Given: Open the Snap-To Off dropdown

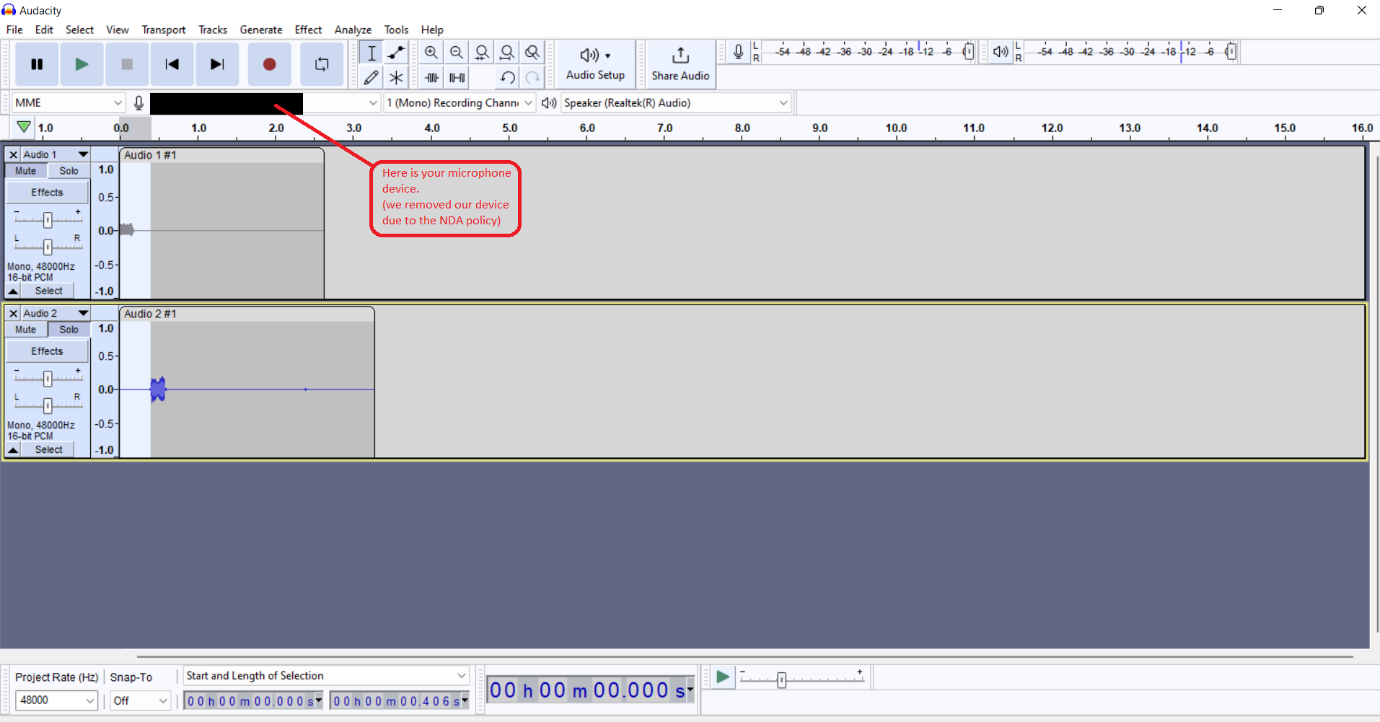Looking at the screenshot, I should [x=140, y=701].
